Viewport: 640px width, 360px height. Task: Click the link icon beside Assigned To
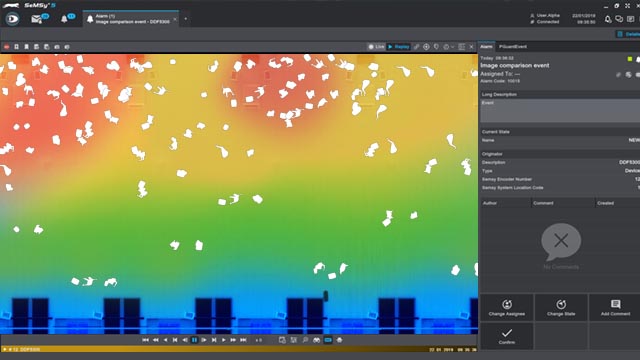tap(619, 74)
